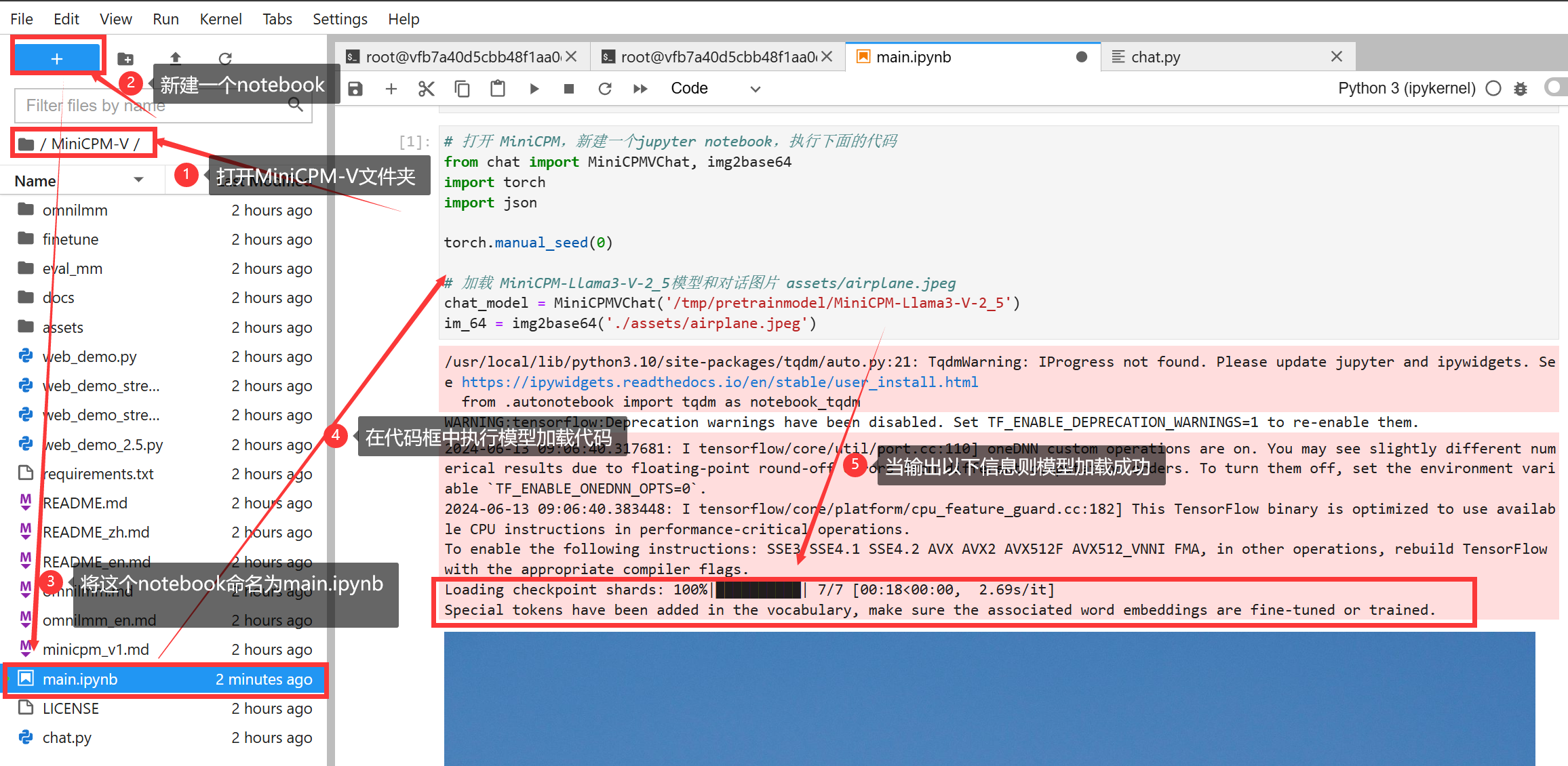Paste cell from clipboard
Image resolution: width=1568 pixels, height=766 pixels.
coord(498,89)
